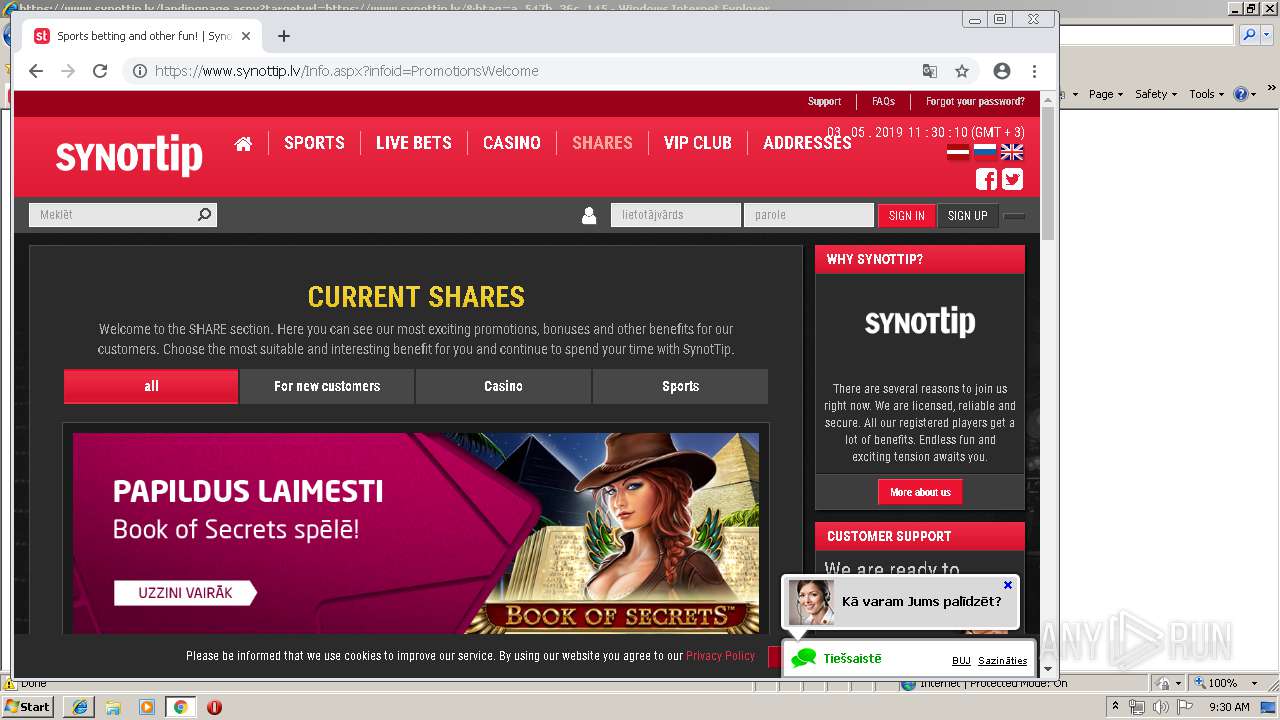Show hidden system tray icons arrow
Image resolution: width=1280 pixels, height=720 pixels.
(1115, 707)
